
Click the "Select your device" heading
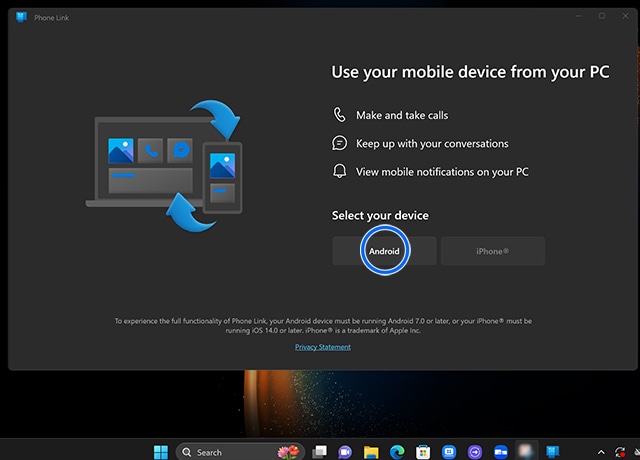(380, 216)
